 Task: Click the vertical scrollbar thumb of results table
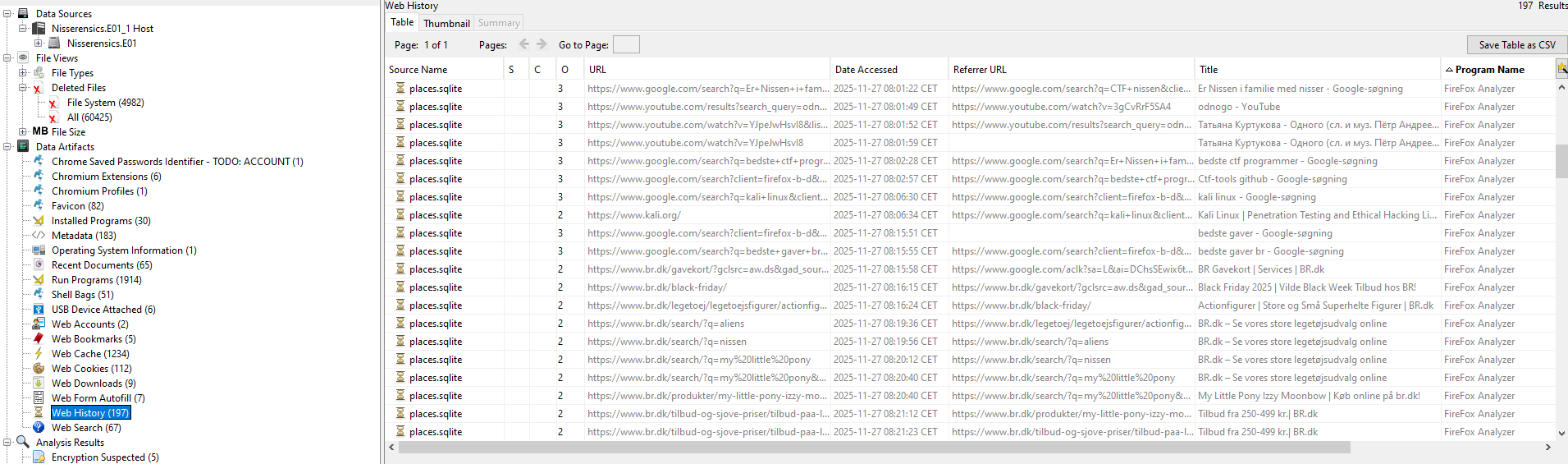1561,162
